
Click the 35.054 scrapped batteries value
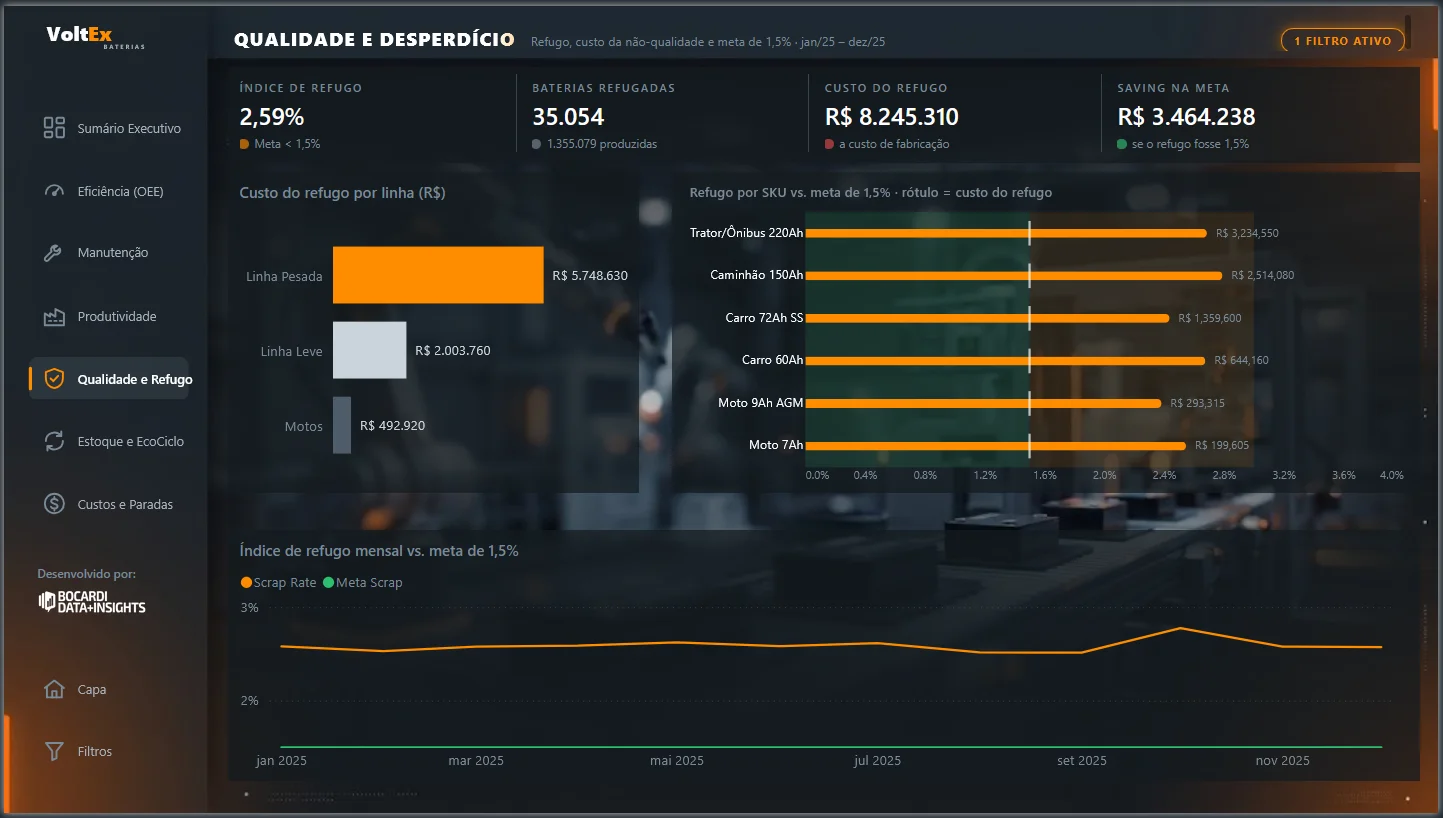click(568, 117)
